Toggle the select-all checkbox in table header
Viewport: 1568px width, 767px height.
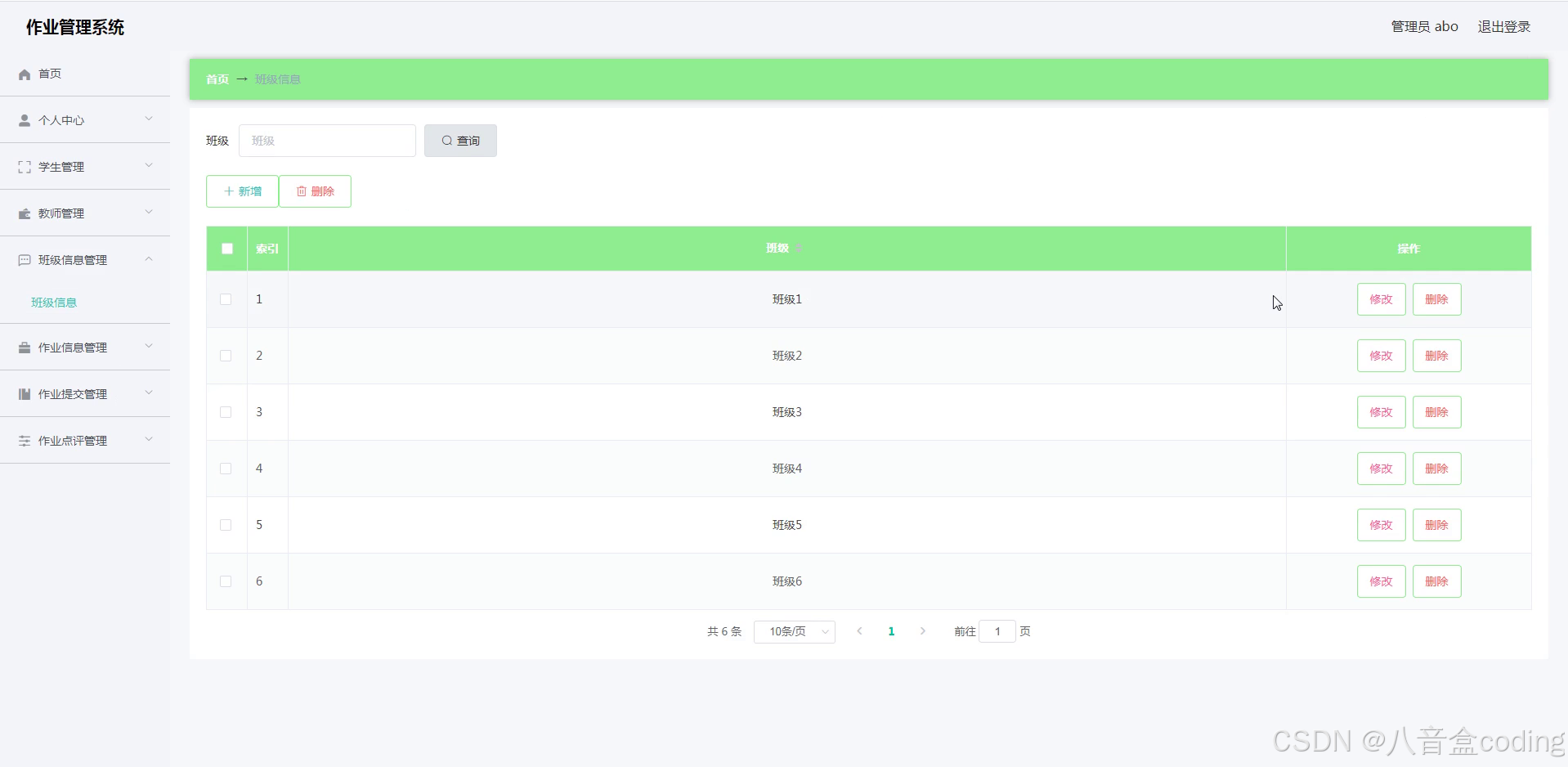coord(227,249)
